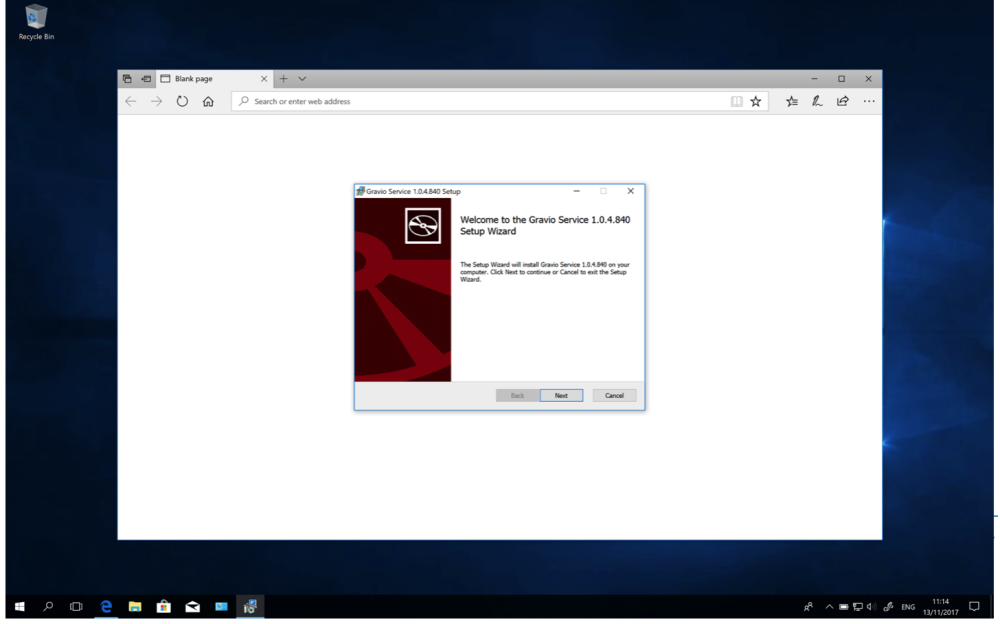This screenshot has height=624, width=1000.
Task: Select the installer icon in taskbar
Action: [x=250, y=607]
